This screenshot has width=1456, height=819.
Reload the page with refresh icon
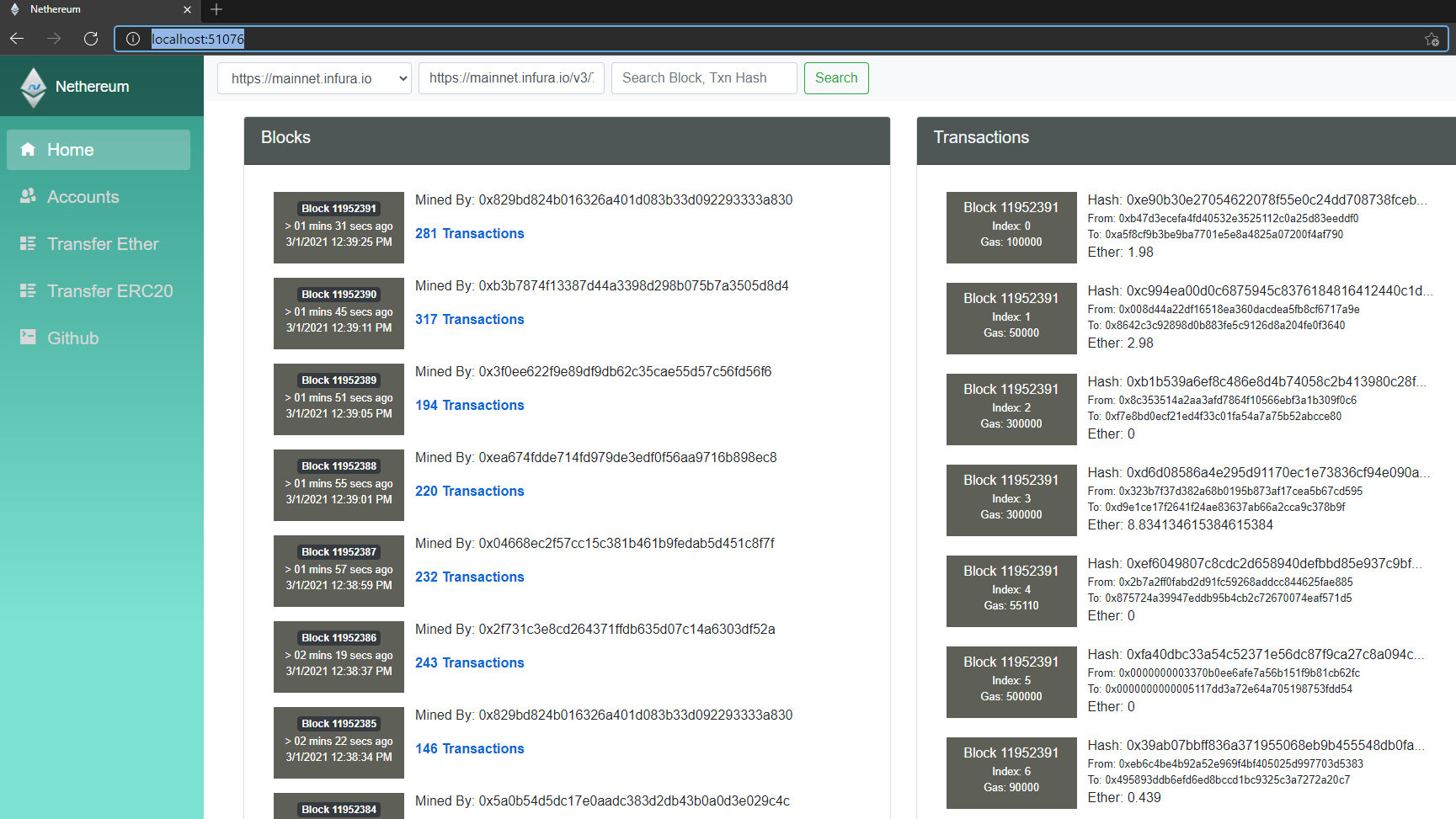[x=91, y=39]
